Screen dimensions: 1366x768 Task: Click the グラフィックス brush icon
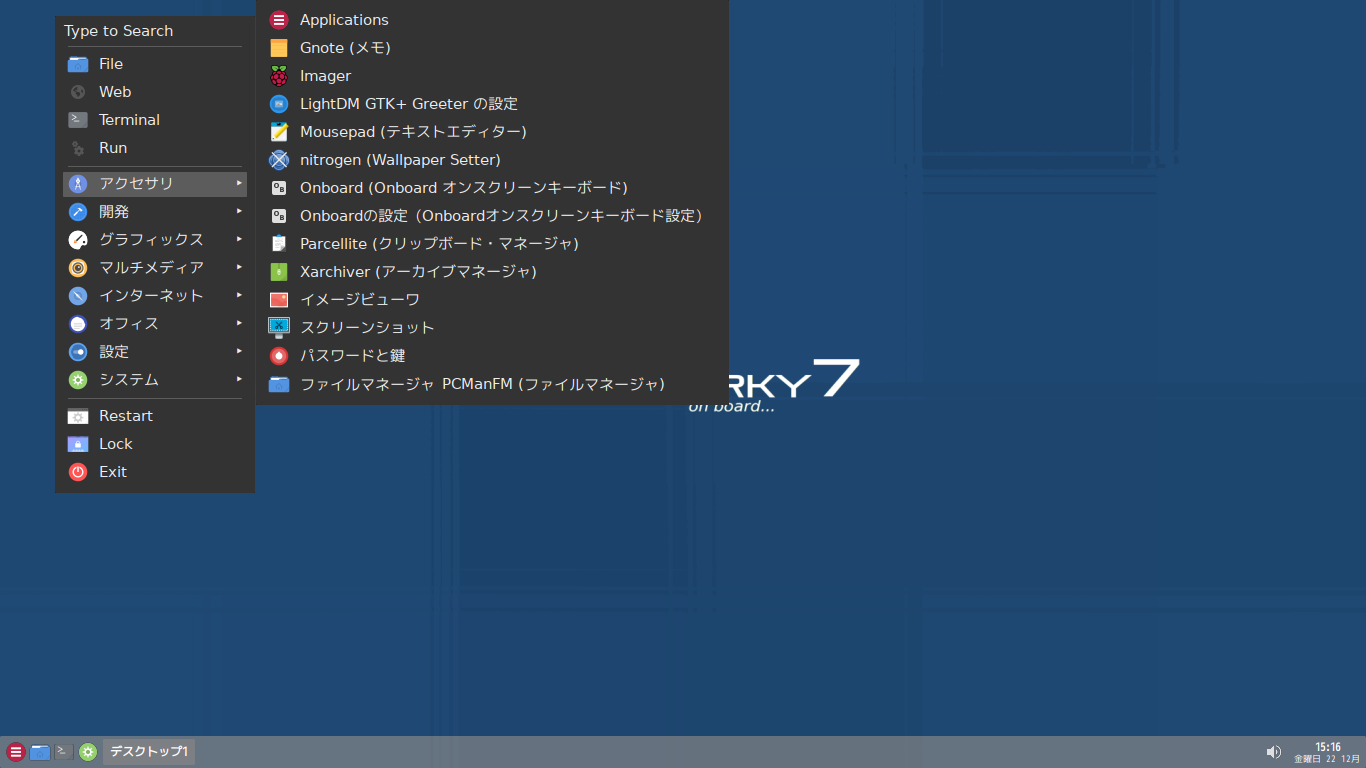78,240
